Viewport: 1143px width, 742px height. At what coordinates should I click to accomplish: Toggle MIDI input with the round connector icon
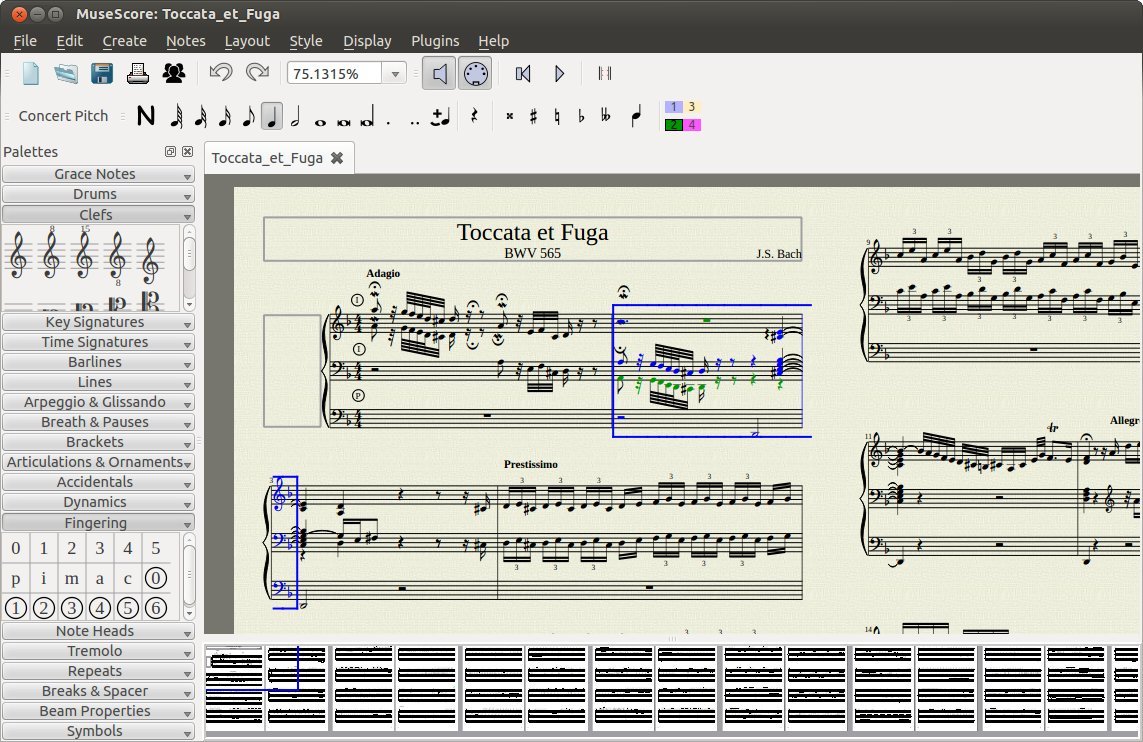(x=475, y=72)
